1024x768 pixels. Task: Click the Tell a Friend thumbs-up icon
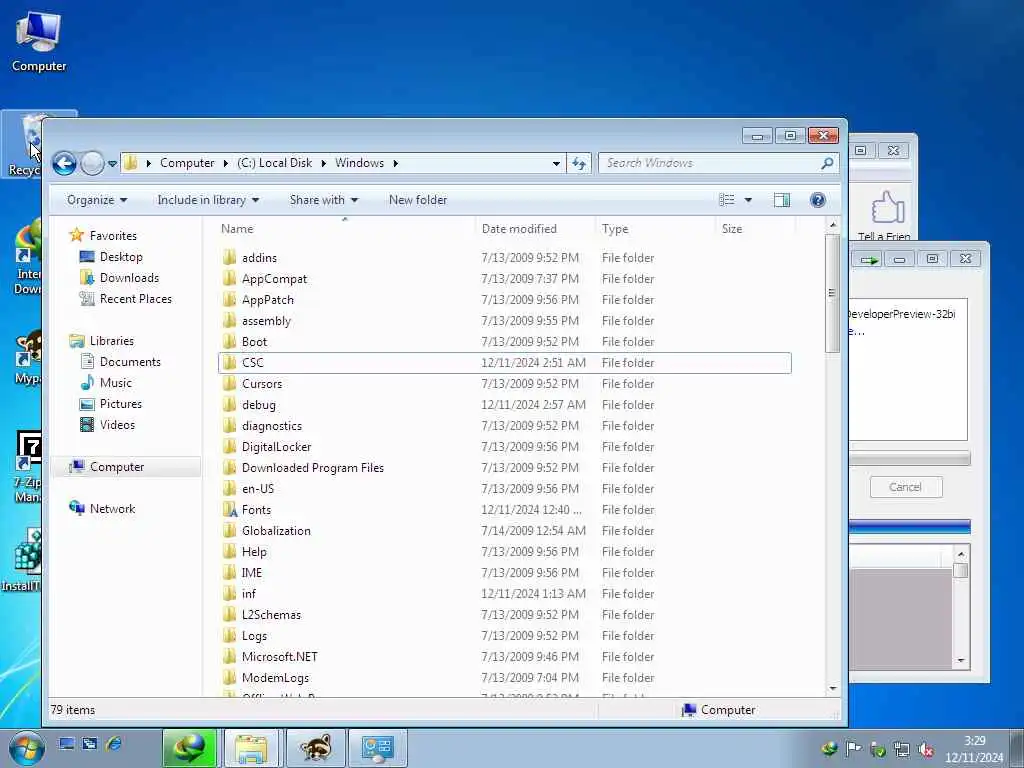click(x=888, y=208)
